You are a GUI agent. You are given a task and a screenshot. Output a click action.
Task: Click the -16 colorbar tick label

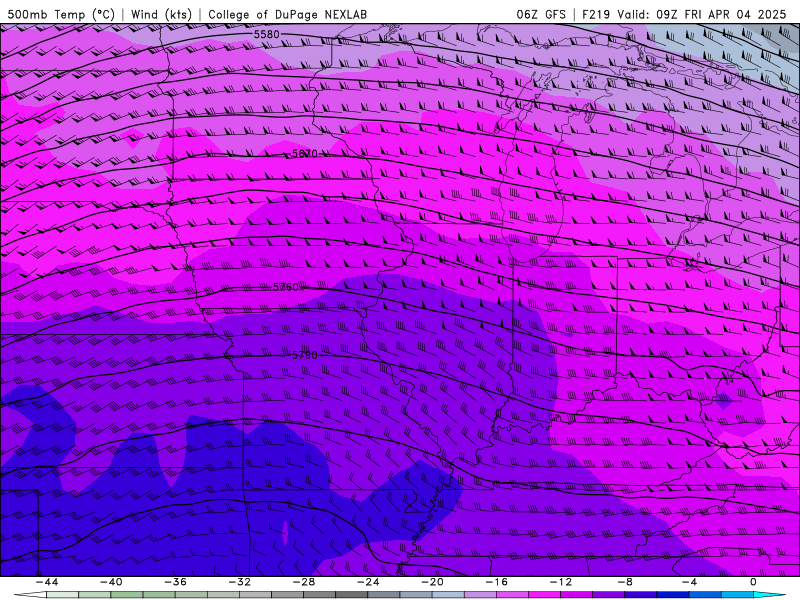point(496,582)
